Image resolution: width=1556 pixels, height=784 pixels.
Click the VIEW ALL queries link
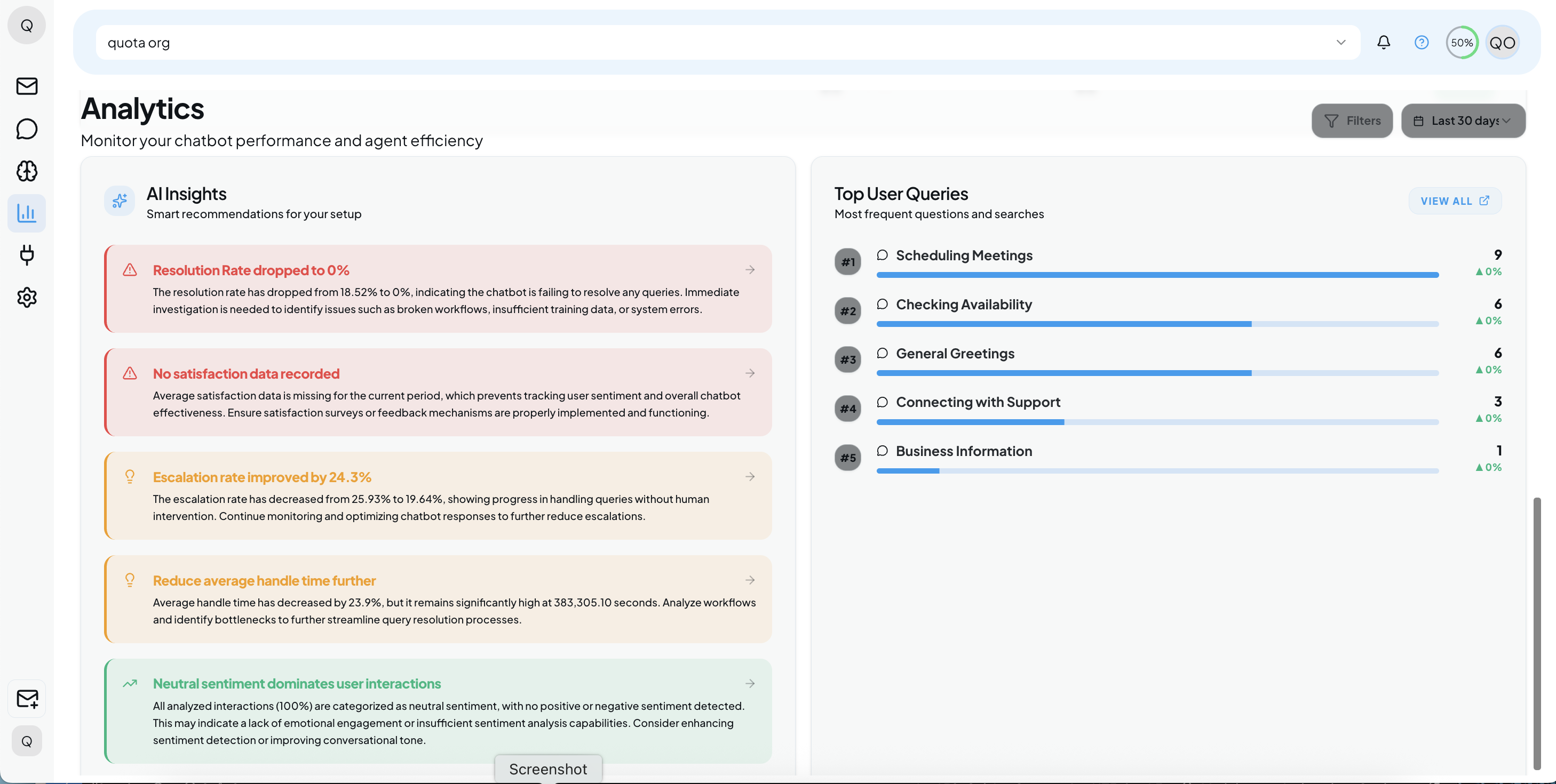[1455, 201]
